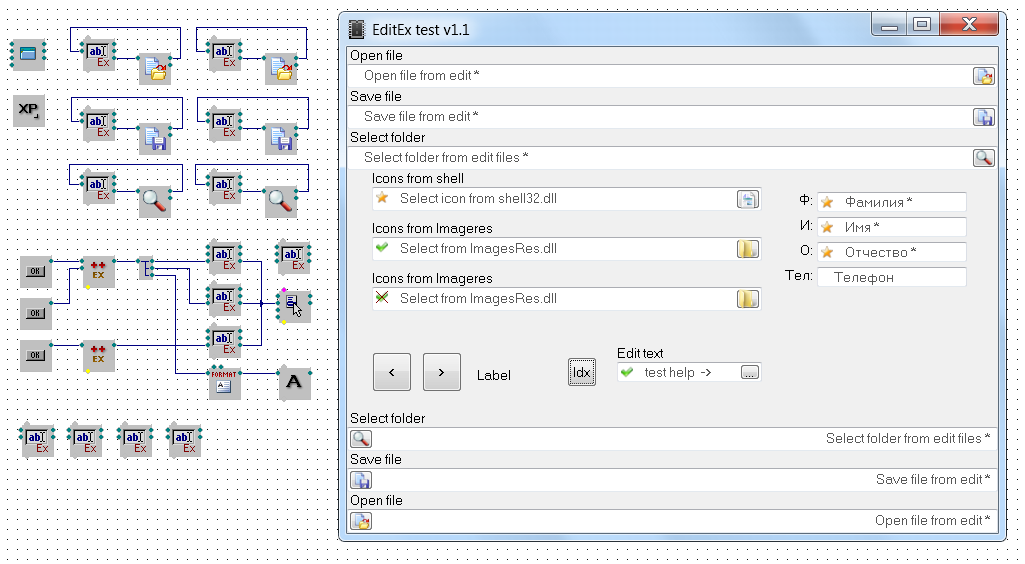Click open-file icon in top 'Open file from edit' row
The height and width of the screenshot is (564, 1025).
coord(983,76)
